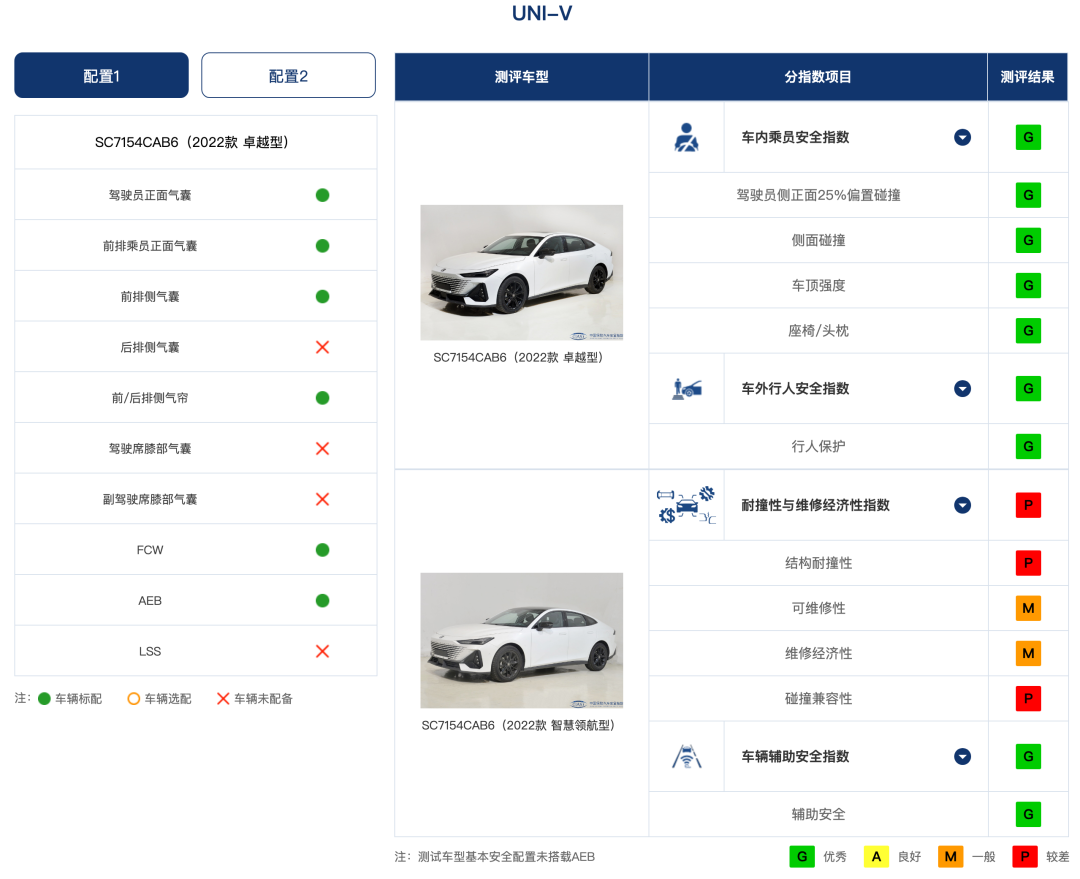This screenshot has width=1080, height=879.
Task: Collapse the 耐撞性与维修经济性指数 section
Action: (962, 505)
